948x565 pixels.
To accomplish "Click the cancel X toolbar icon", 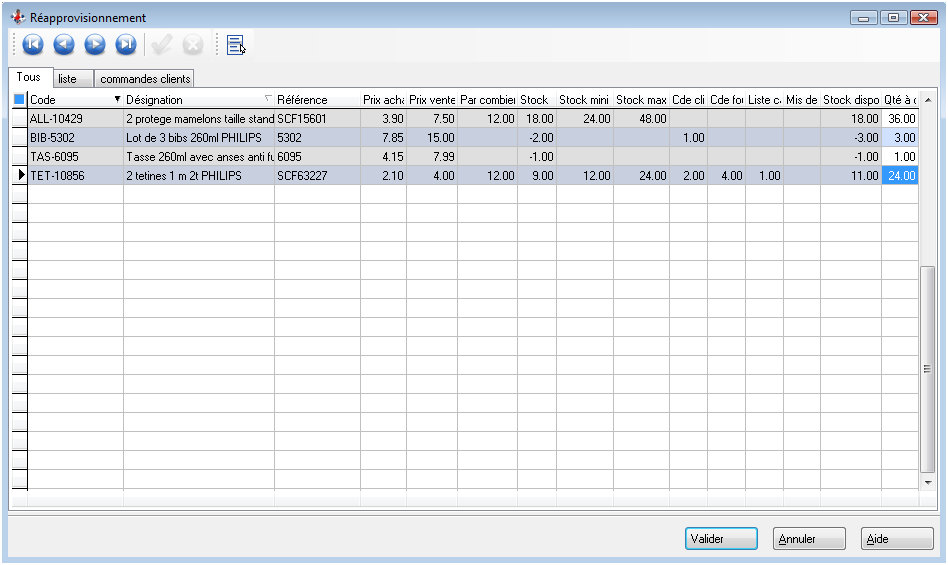I will (193, 44).
